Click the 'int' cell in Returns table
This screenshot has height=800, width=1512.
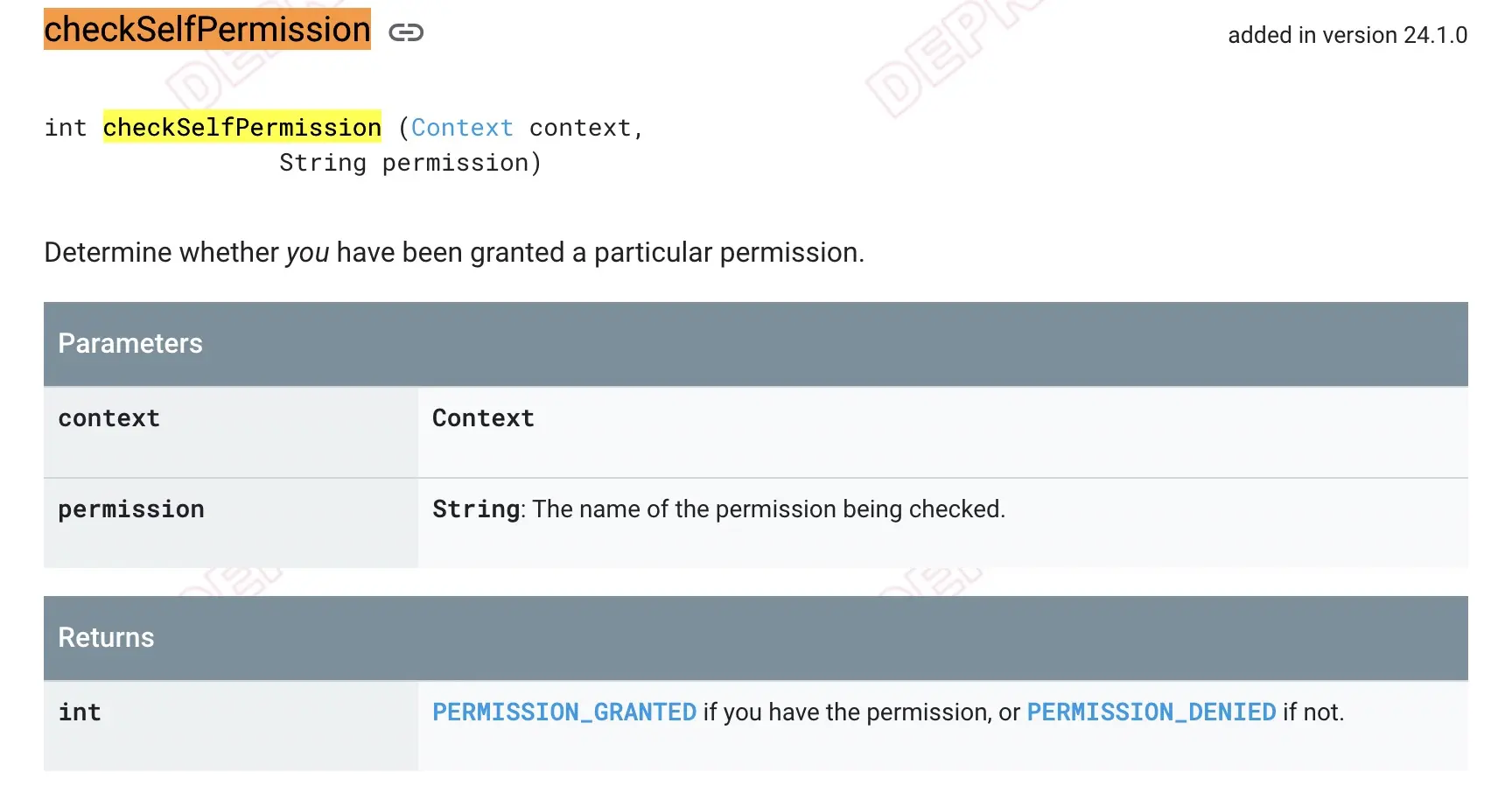pos(80,712)
